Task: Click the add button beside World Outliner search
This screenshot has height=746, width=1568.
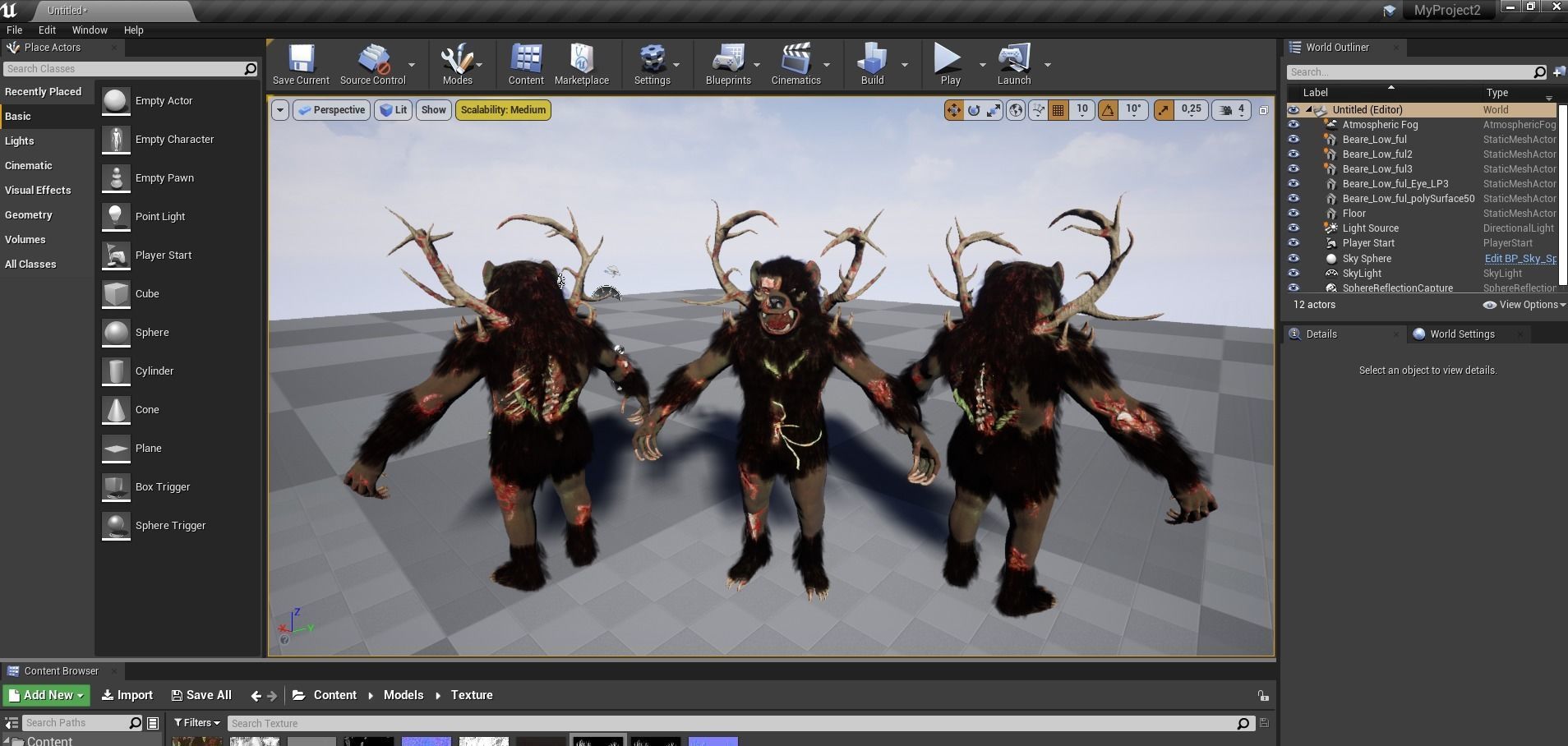Action: pyautogui.click(x=1559, y=72)
